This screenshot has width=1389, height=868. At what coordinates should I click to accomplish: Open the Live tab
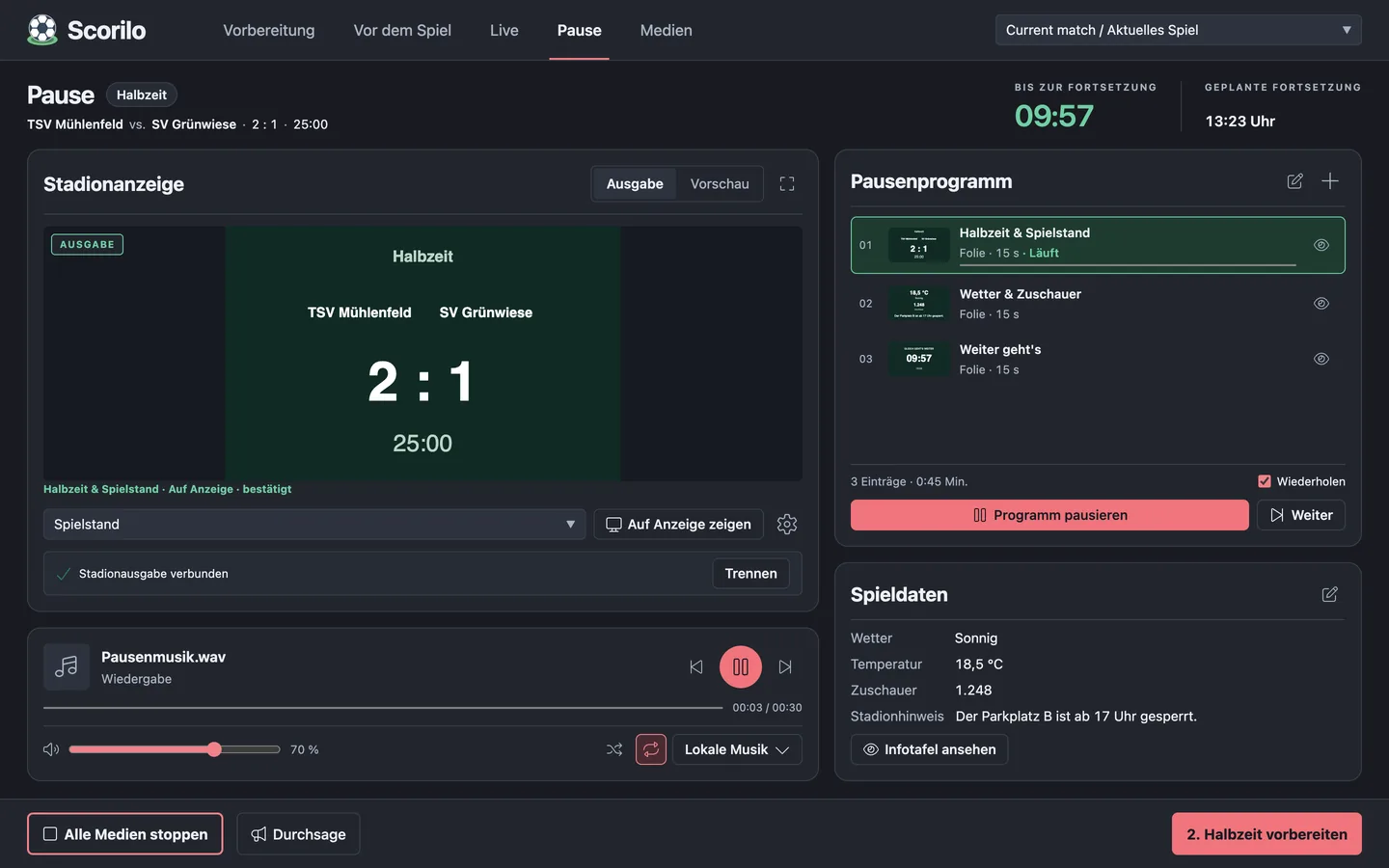pyautogui.click(x=504, y=30)
